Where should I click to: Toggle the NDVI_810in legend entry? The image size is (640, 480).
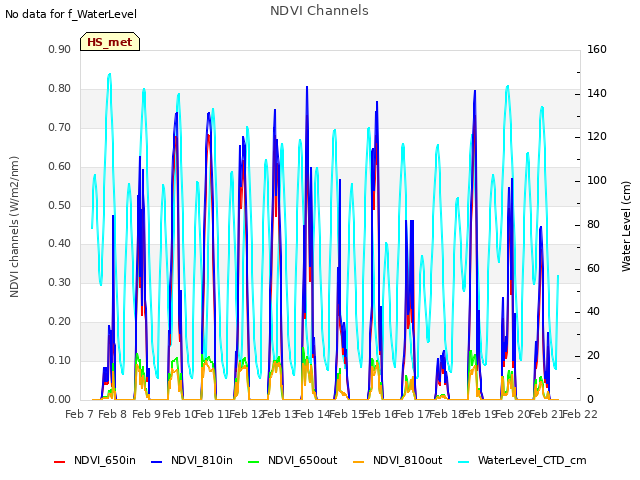pyautogui.click(x=192, y=460)
